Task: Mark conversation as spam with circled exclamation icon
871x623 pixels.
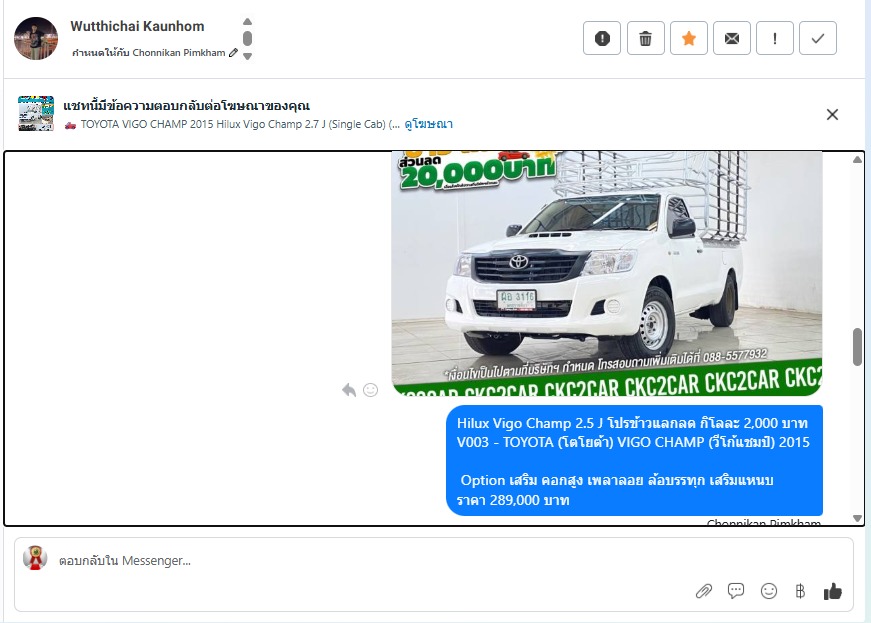Action: pos(602,38)
